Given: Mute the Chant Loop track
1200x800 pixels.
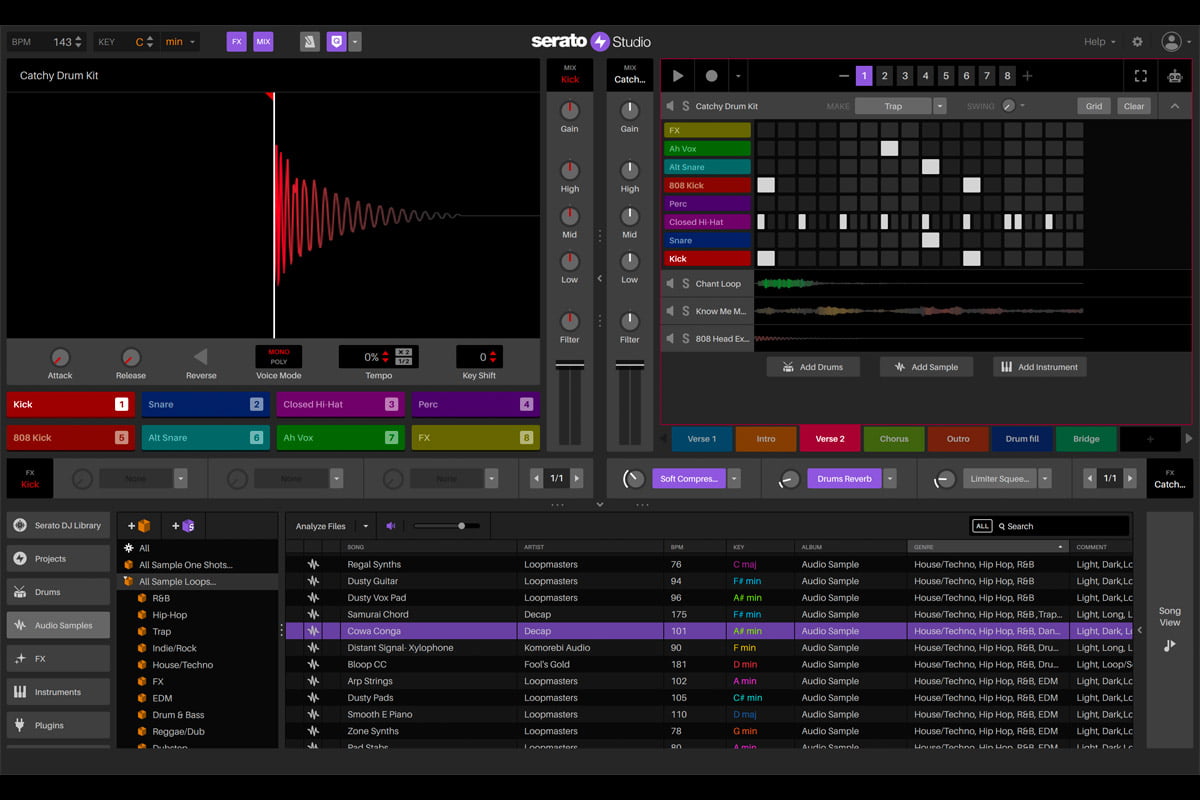Looking at the screenshot, I should [x=671, y=284].
